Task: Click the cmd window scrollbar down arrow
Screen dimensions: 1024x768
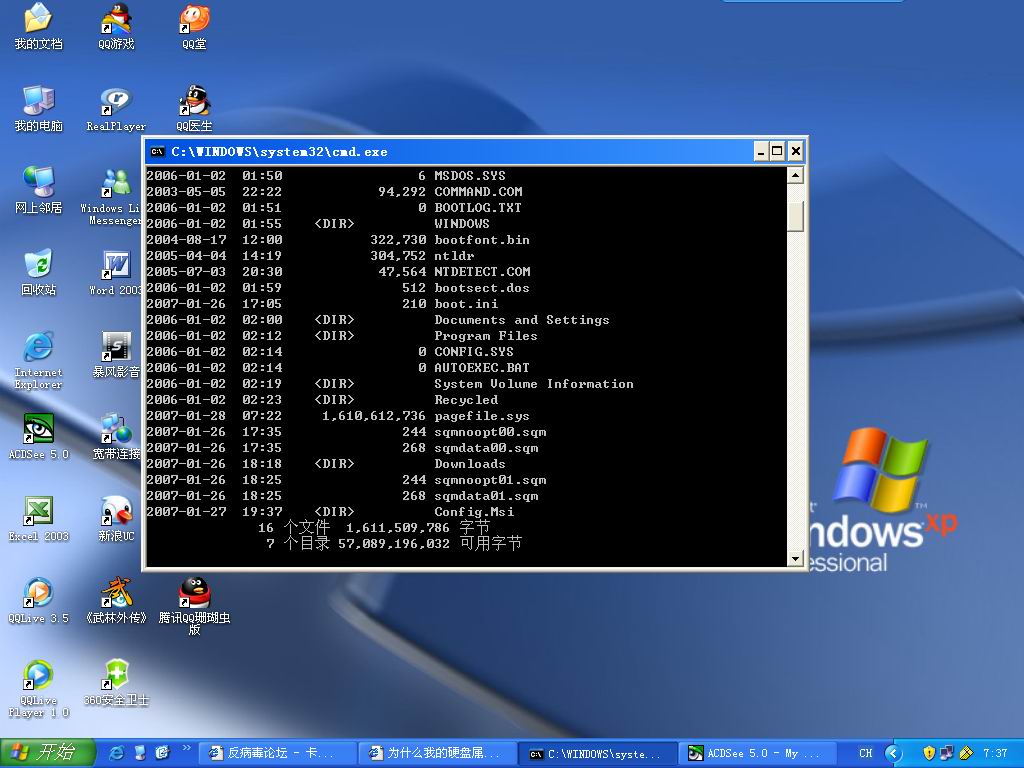Action: point(796,558)
